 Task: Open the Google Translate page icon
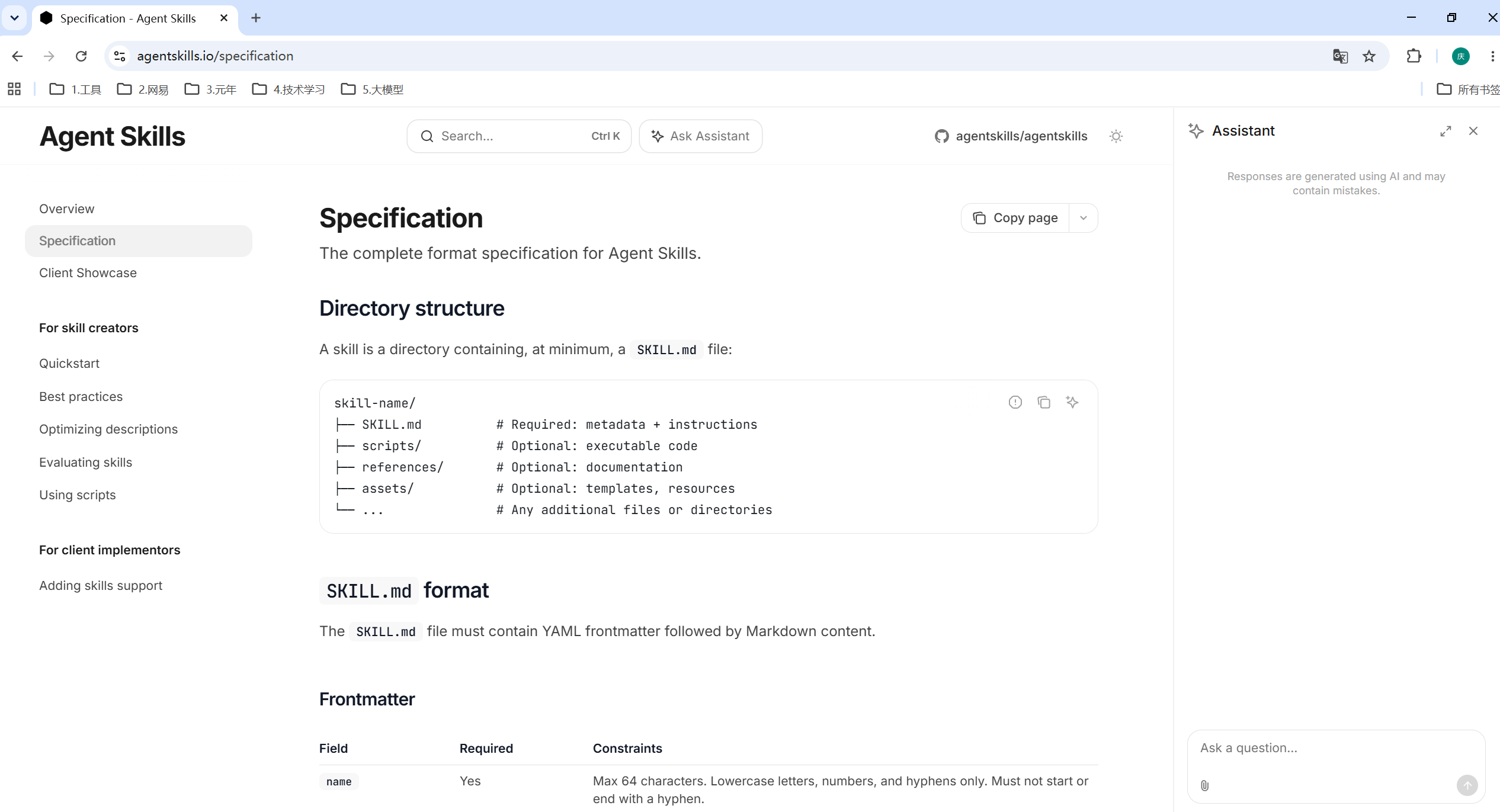coord(1340,56)
